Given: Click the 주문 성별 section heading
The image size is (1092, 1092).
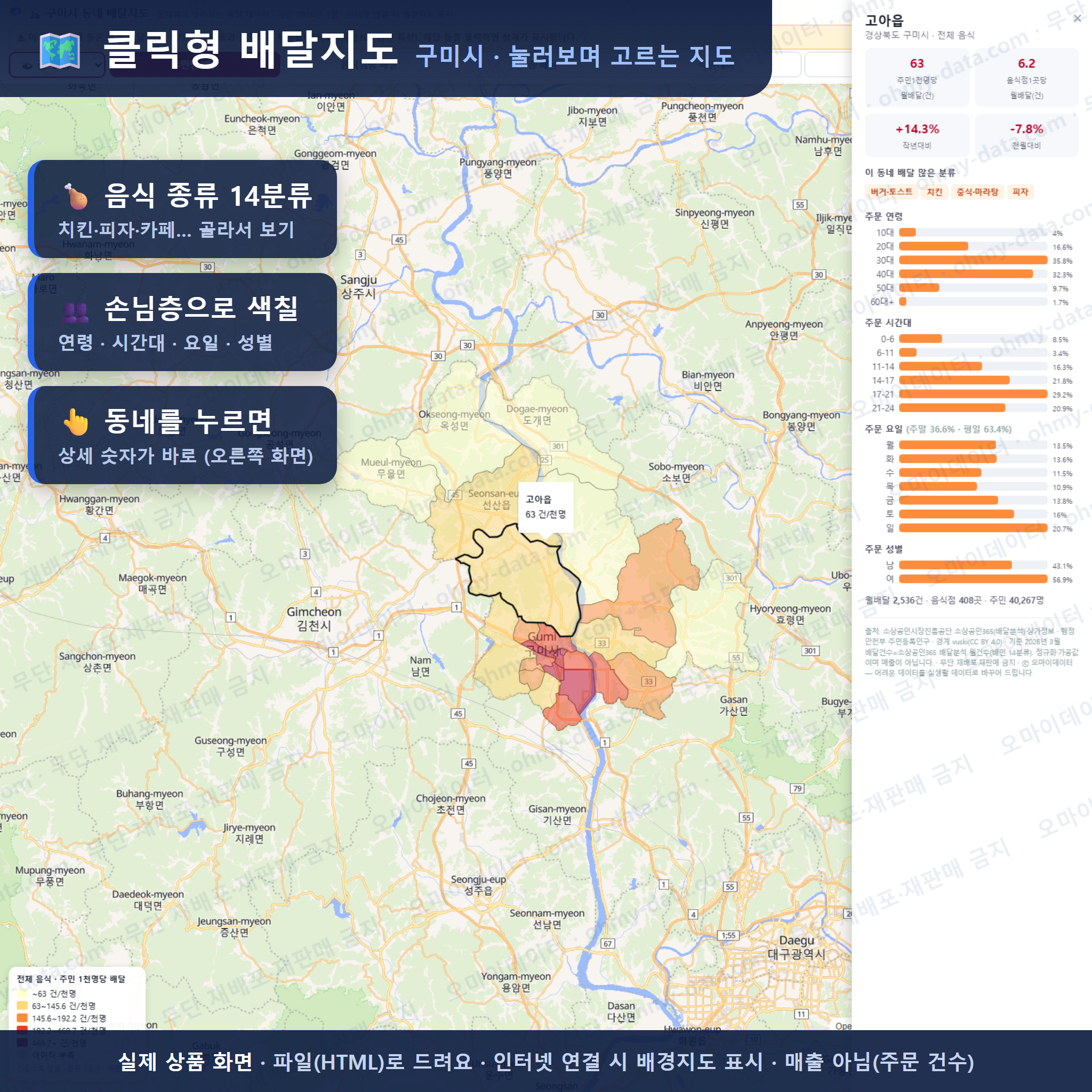Looking at the screenshot, I should pos(884,549).
